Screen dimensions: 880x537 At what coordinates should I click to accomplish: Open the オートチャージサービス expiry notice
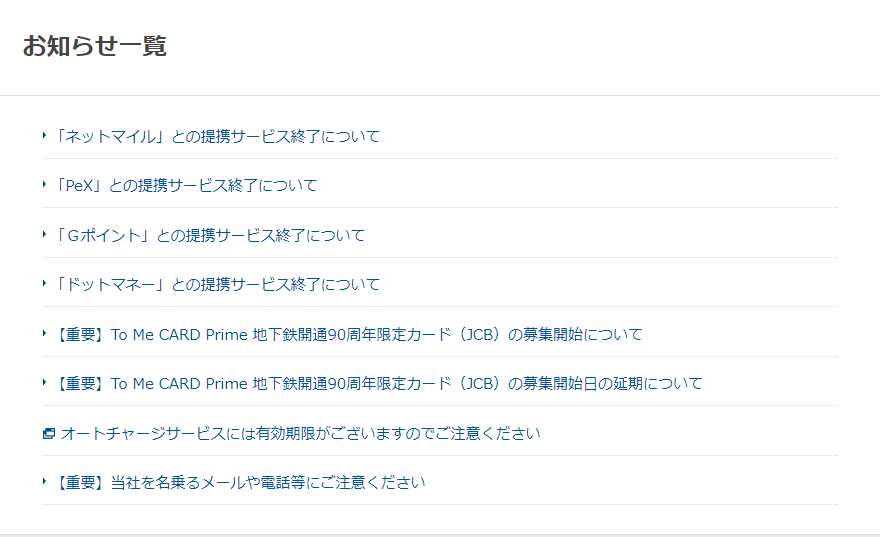(x=300, y=433)
